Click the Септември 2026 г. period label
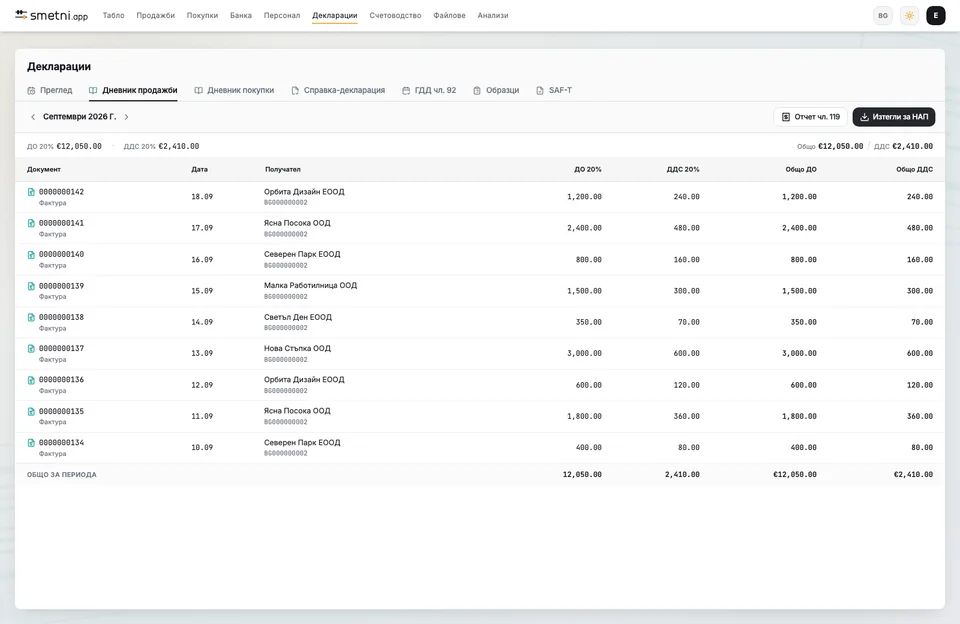This screenshot has width=960, height=624. pos(80,117)
